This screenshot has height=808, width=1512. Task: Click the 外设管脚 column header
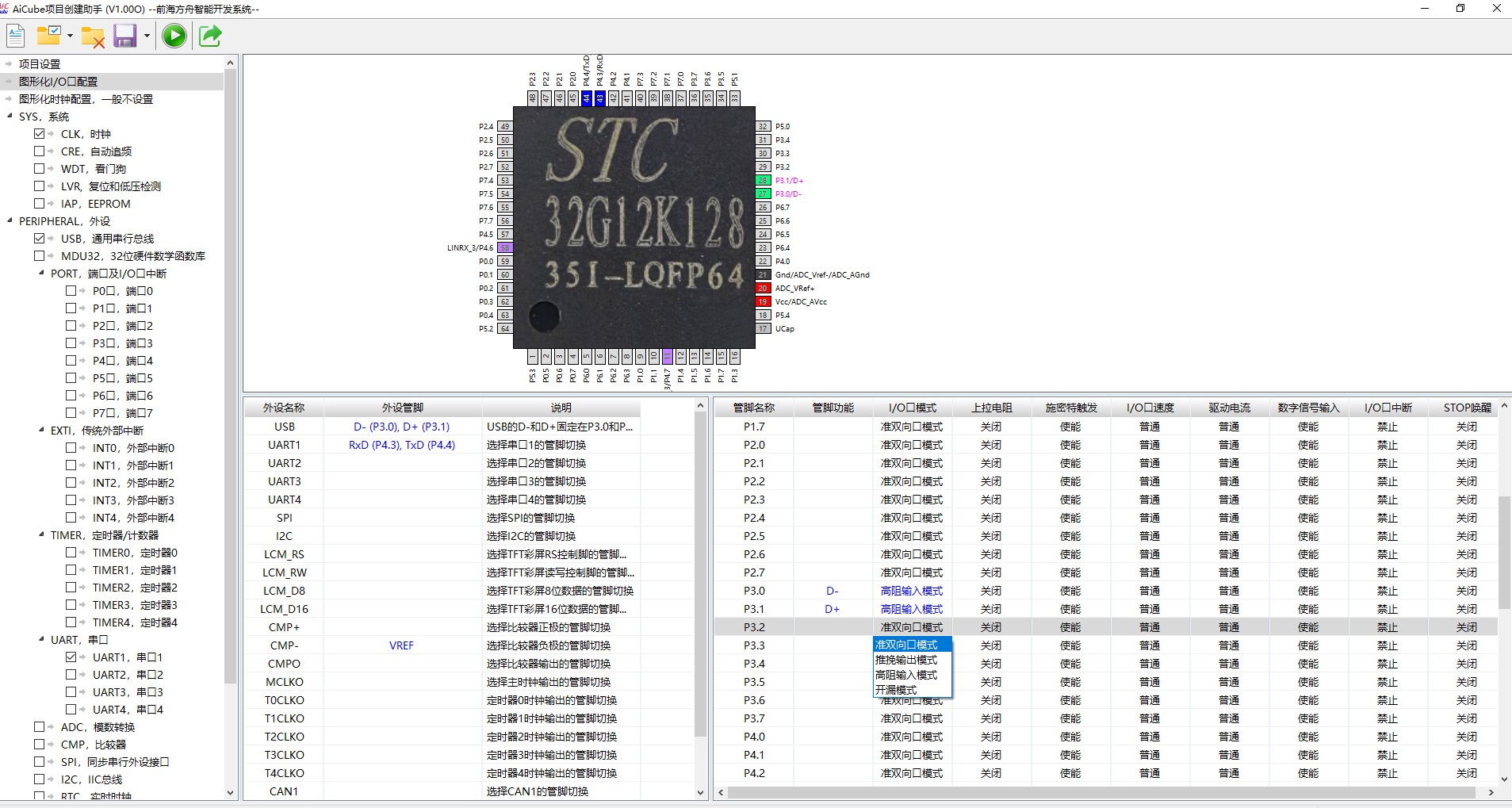pos(403,408)
